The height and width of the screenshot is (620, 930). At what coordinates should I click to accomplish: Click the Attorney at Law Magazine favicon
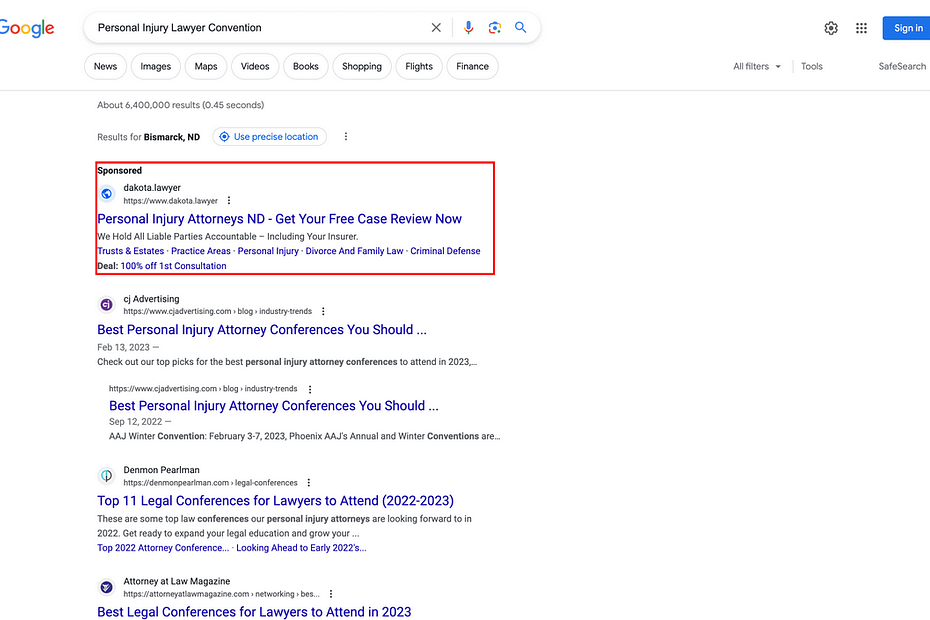pyautogui.click(x=107, y=587)
